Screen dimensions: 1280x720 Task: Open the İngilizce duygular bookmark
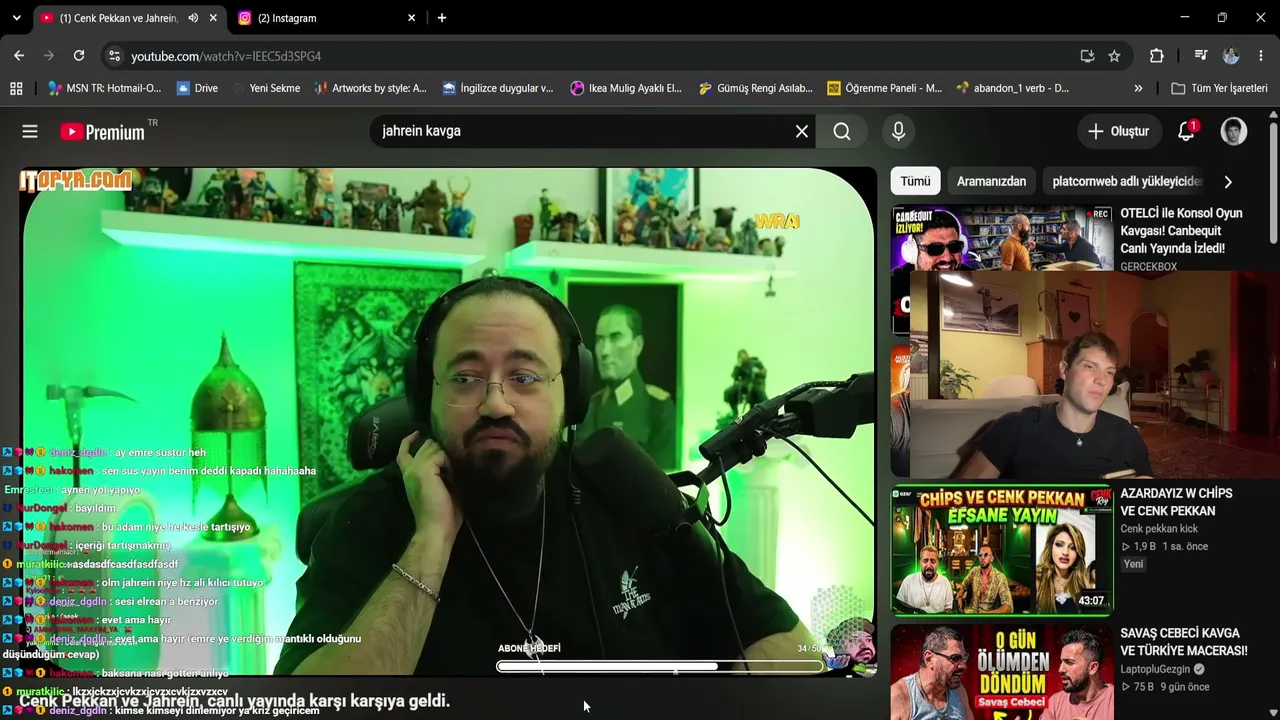(497, 88)
